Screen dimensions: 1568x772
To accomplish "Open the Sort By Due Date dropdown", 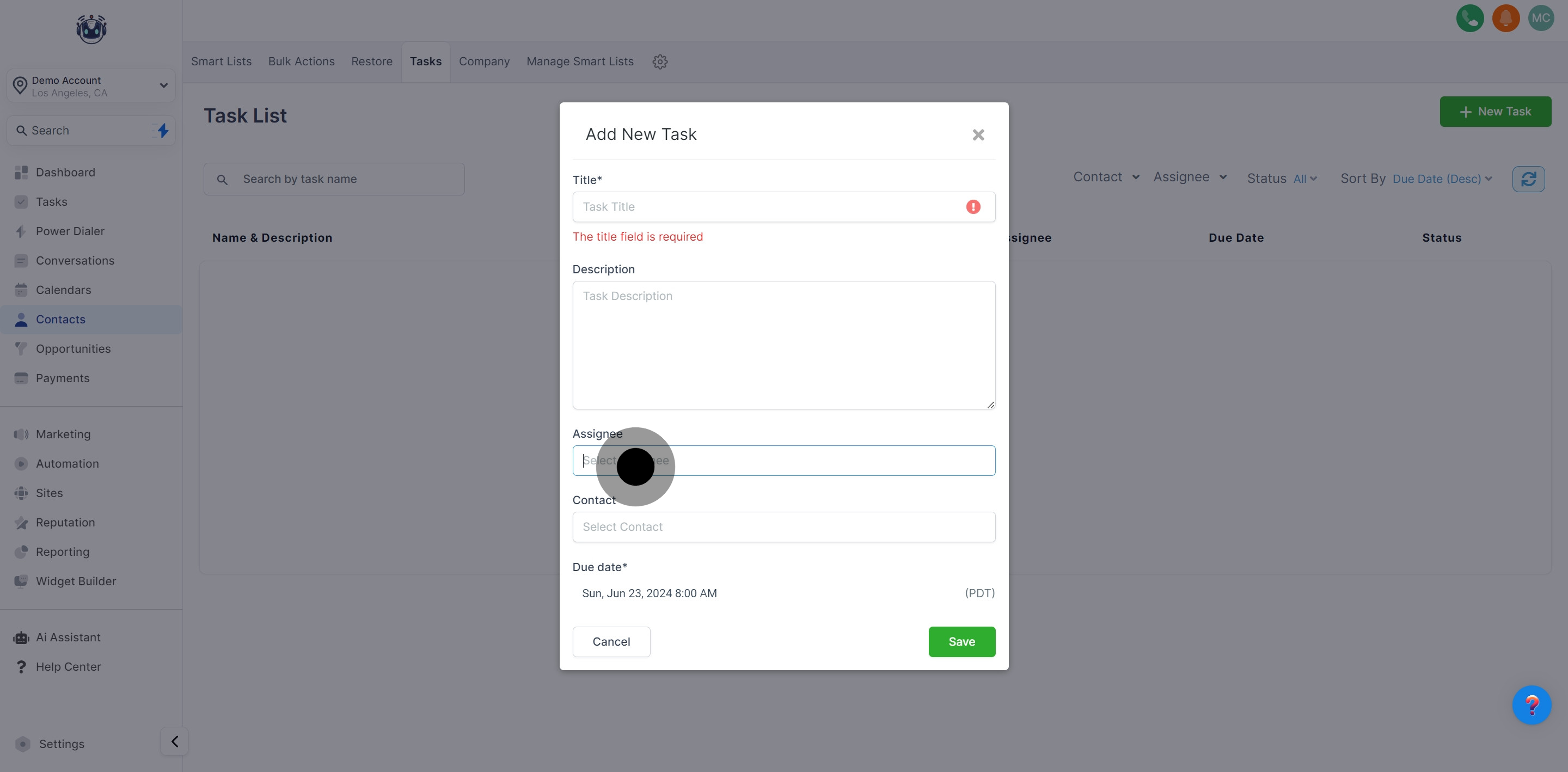I will (1441, 179).
